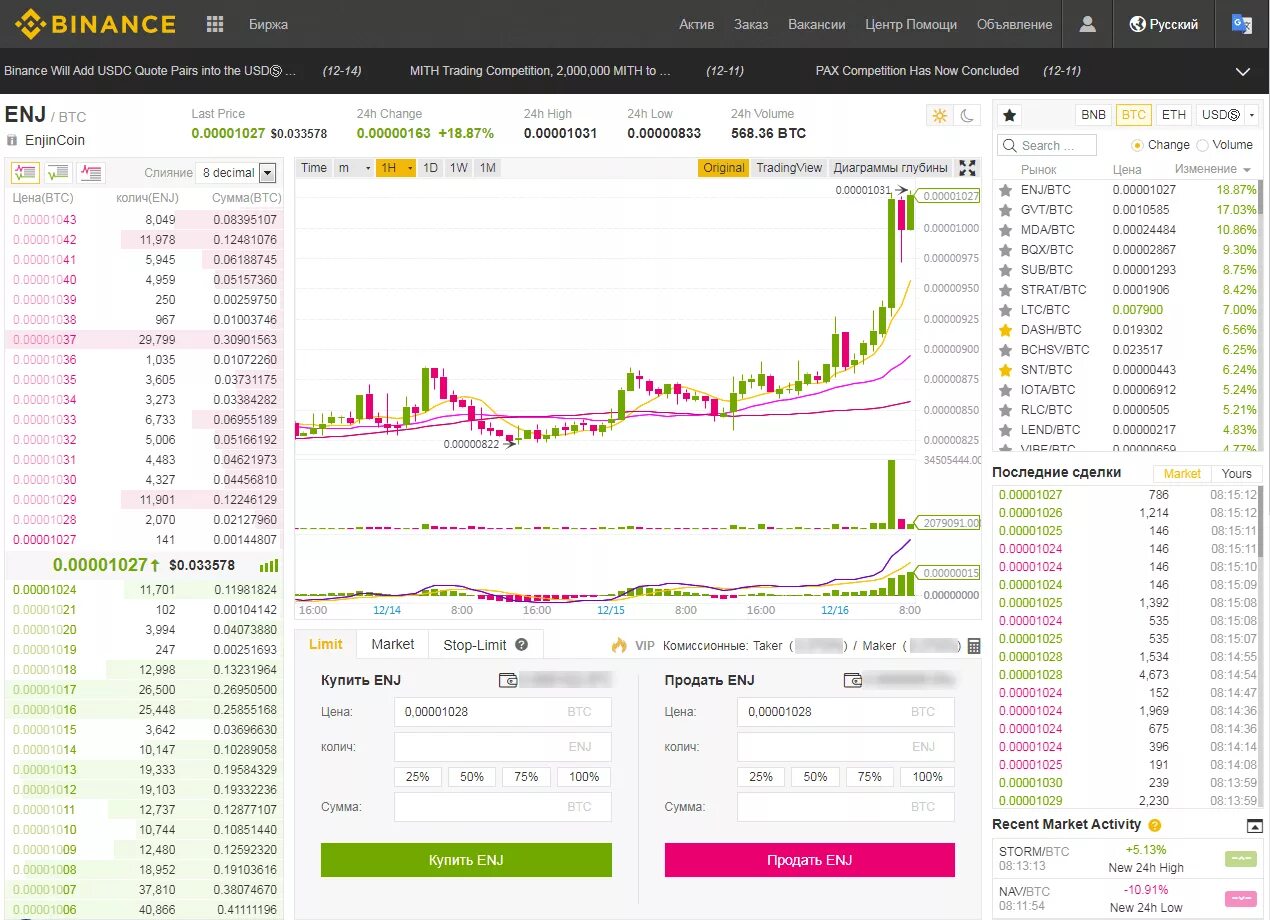1270x920 pixels.
Task: Click the VIP flame icon
Action: [619, 645]
